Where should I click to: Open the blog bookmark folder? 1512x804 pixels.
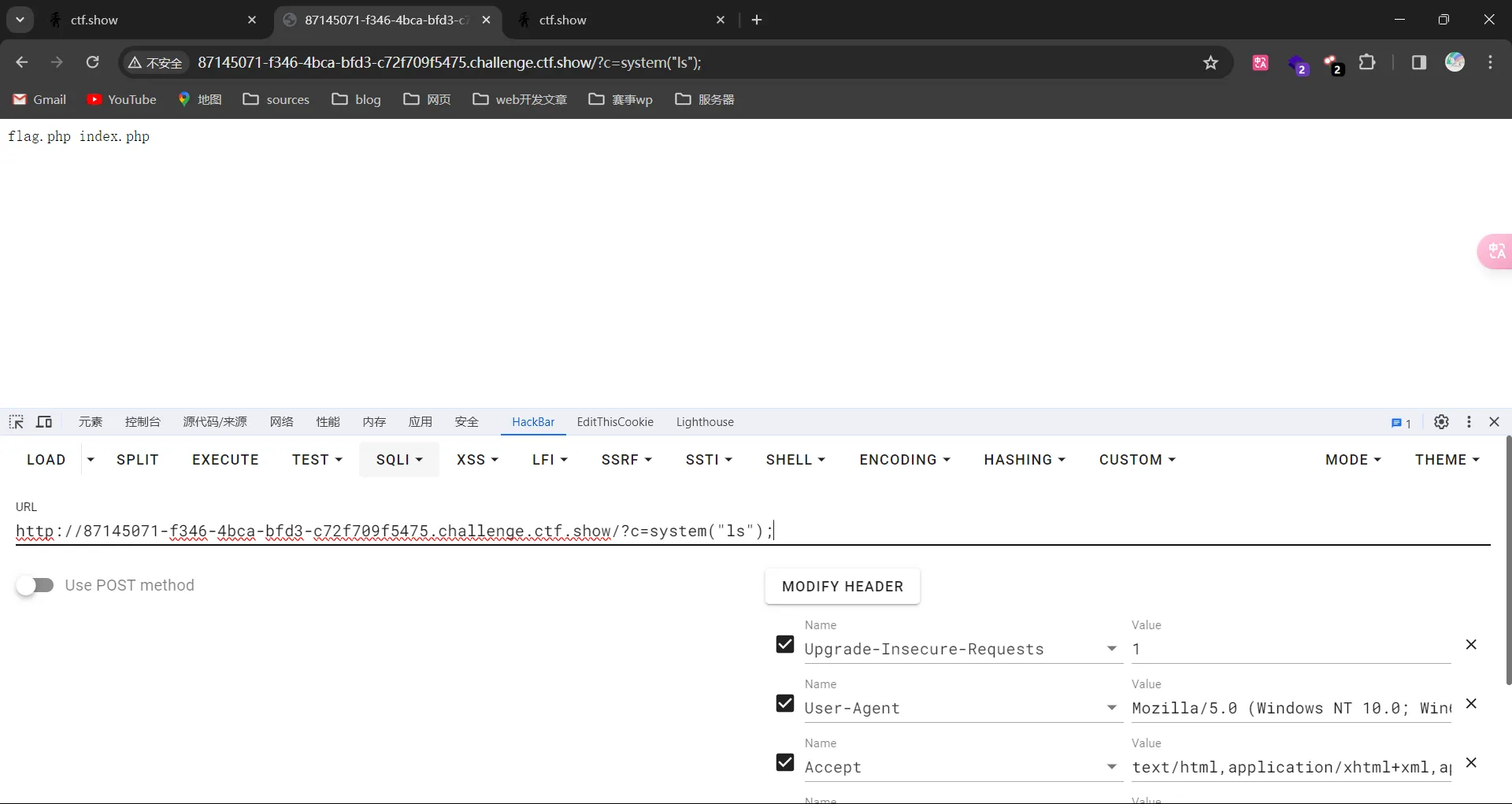tap(357, 99)
